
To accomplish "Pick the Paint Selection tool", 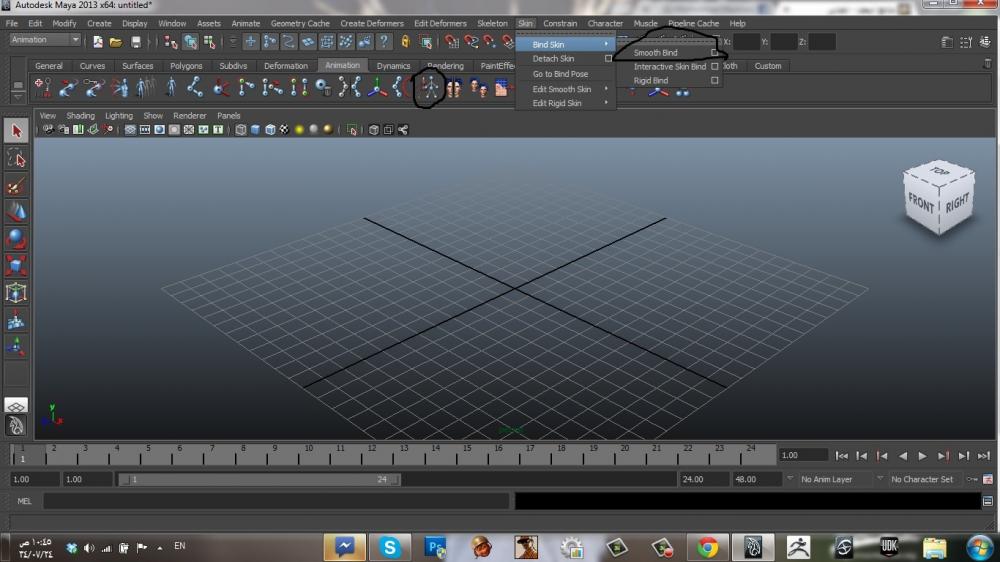I will [x=16, y=185].
